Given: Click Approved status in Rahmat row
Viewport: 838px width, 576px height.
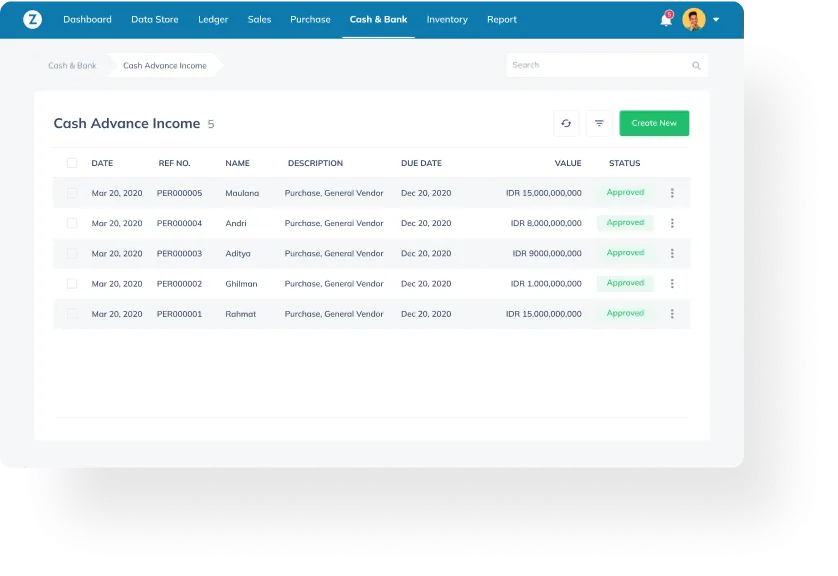Looking at the screenshot, I should 625,314.
